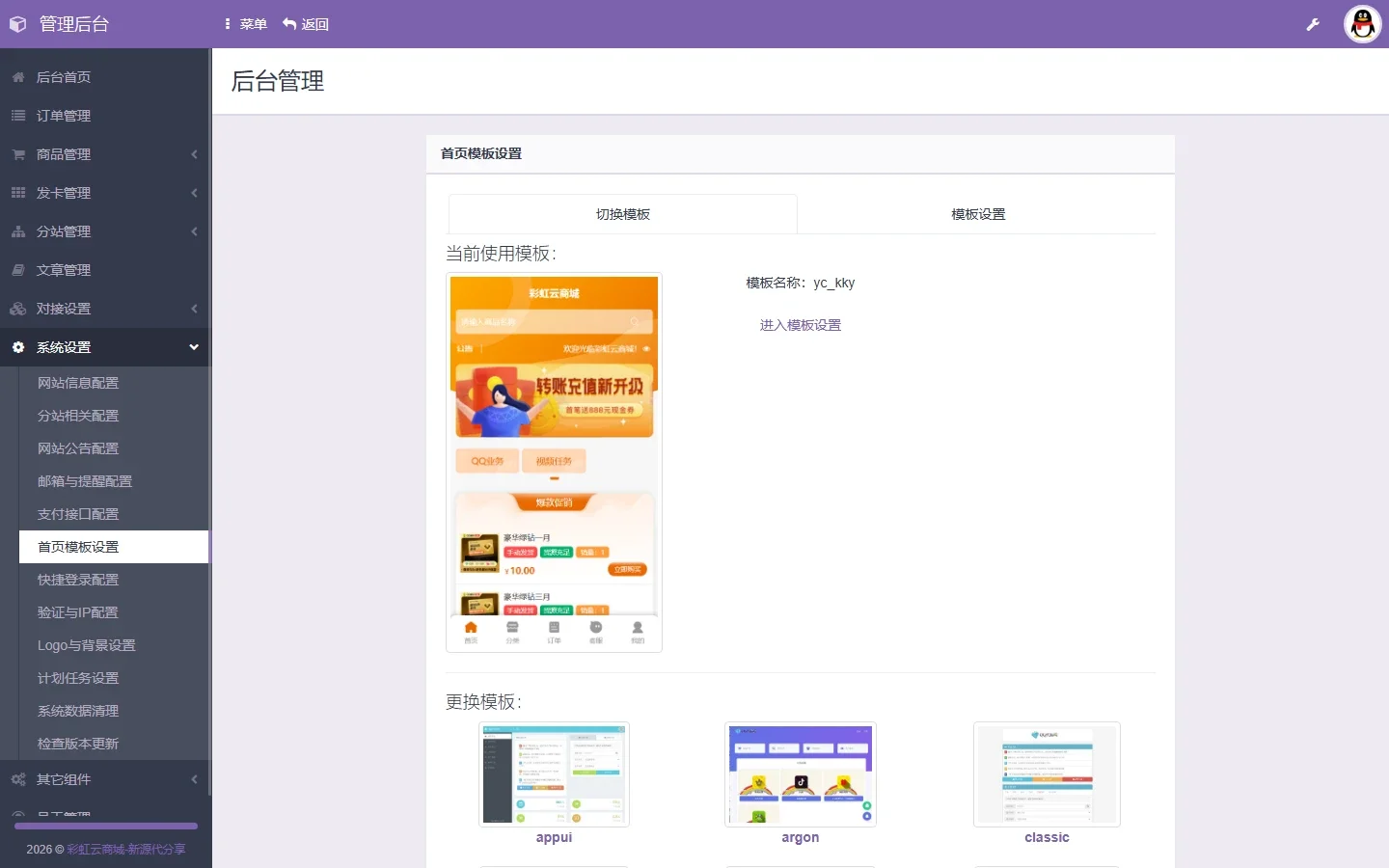The height and width of the screenshot is (868, 1389).
Task: Click the 系统设置 gear icon
Action: click(18, 347)
